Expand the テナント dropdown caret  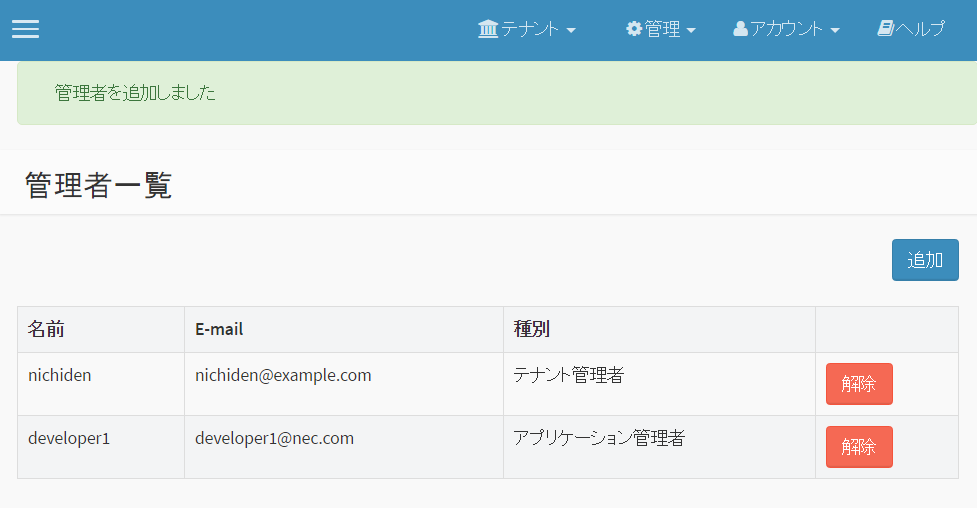(571, 30)
